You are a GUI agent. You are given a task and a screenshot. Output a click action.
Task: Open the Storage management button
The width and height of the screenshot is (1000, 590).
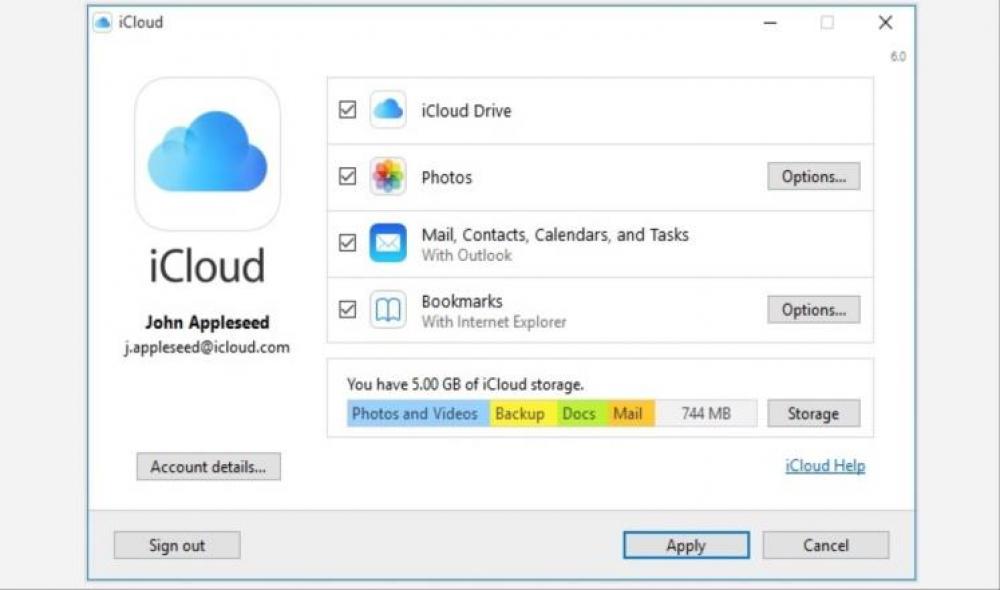pyautogui.click(x=813, y=414)
